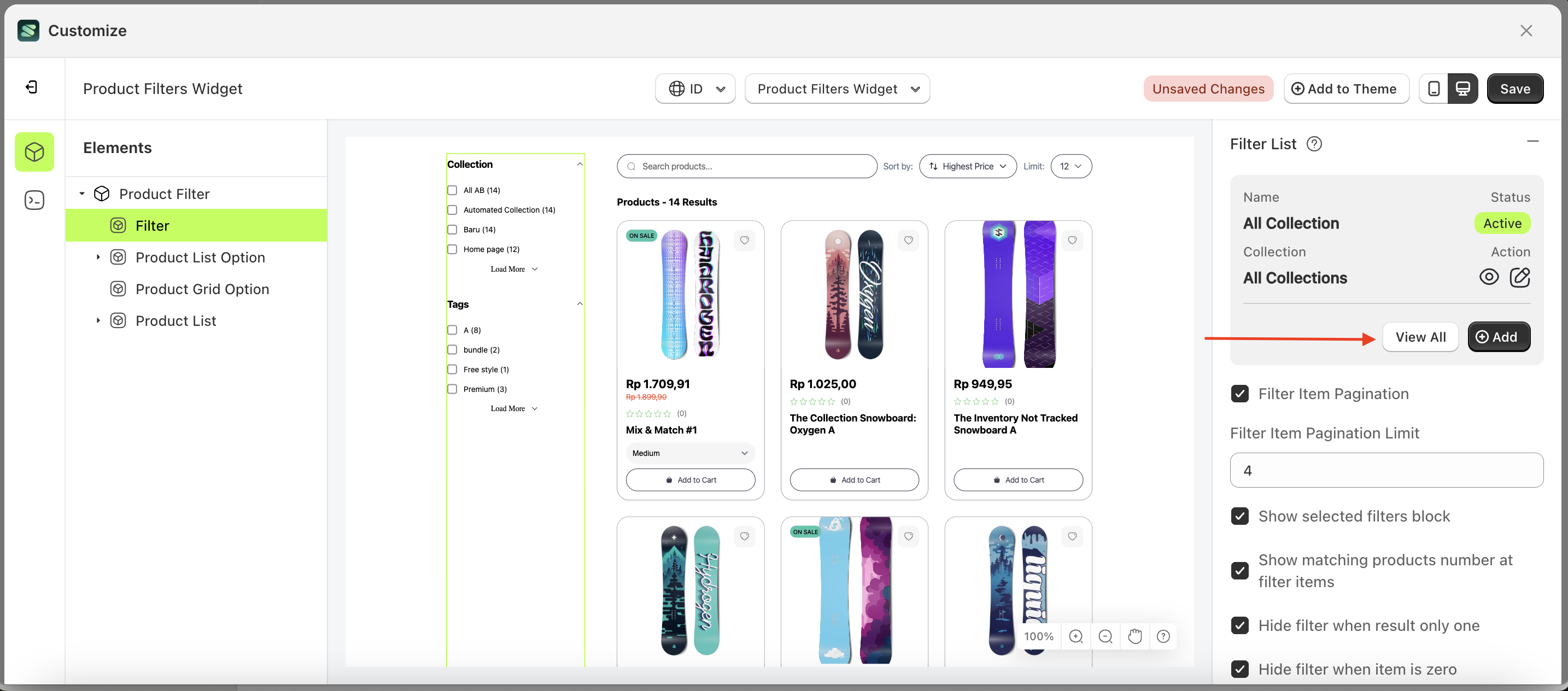Check the All AB collection filter
The height and width of the screenshot is (691, 1568).
452,189
